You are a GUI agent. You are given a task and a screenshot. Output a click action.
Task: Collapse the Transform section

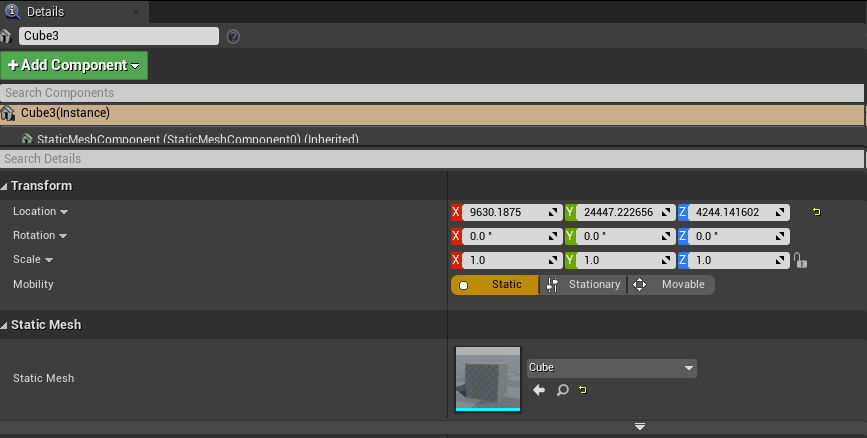5,186
